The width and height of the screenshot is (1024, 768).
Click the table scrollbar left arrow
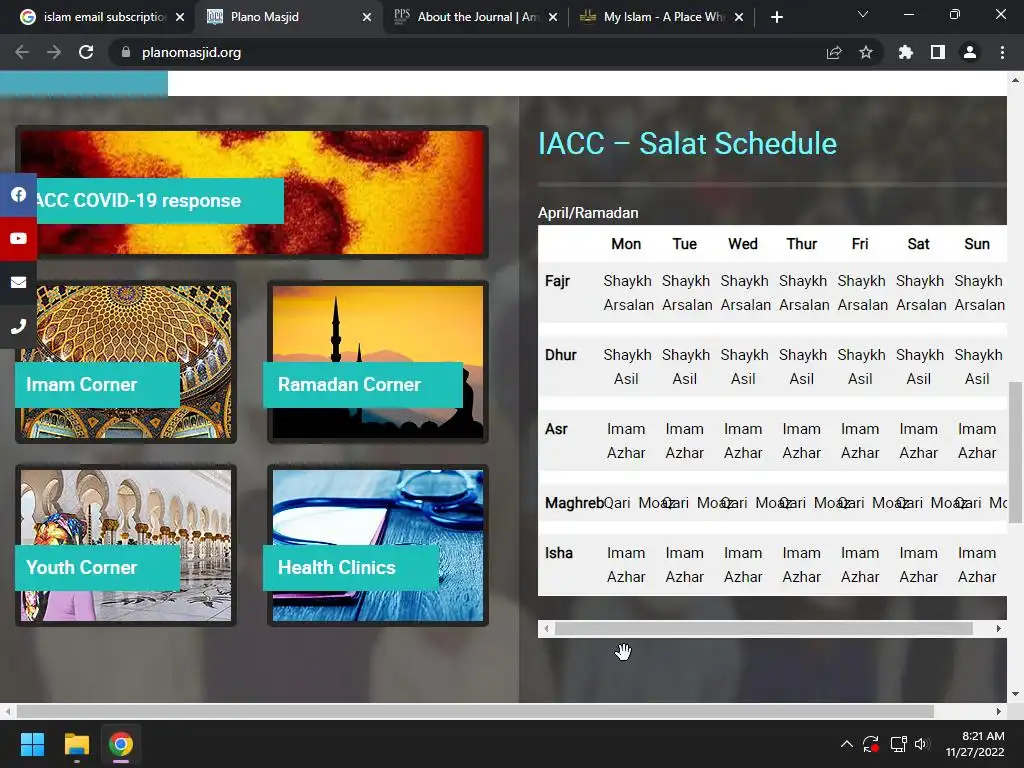pyautogui.click(x=546, y=628)
